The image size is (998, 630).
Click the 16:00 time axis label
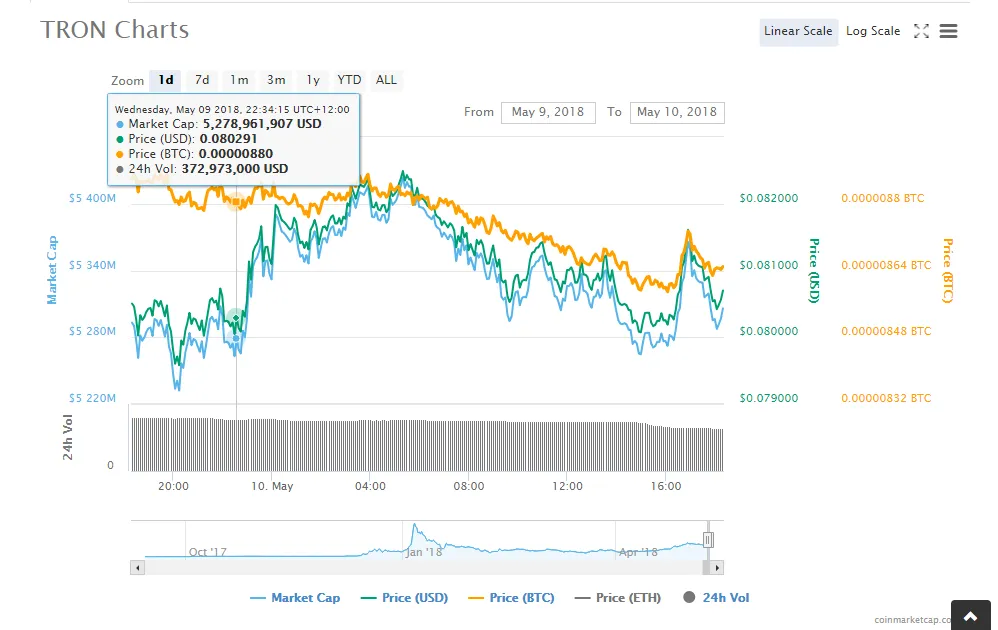(666, 486)
